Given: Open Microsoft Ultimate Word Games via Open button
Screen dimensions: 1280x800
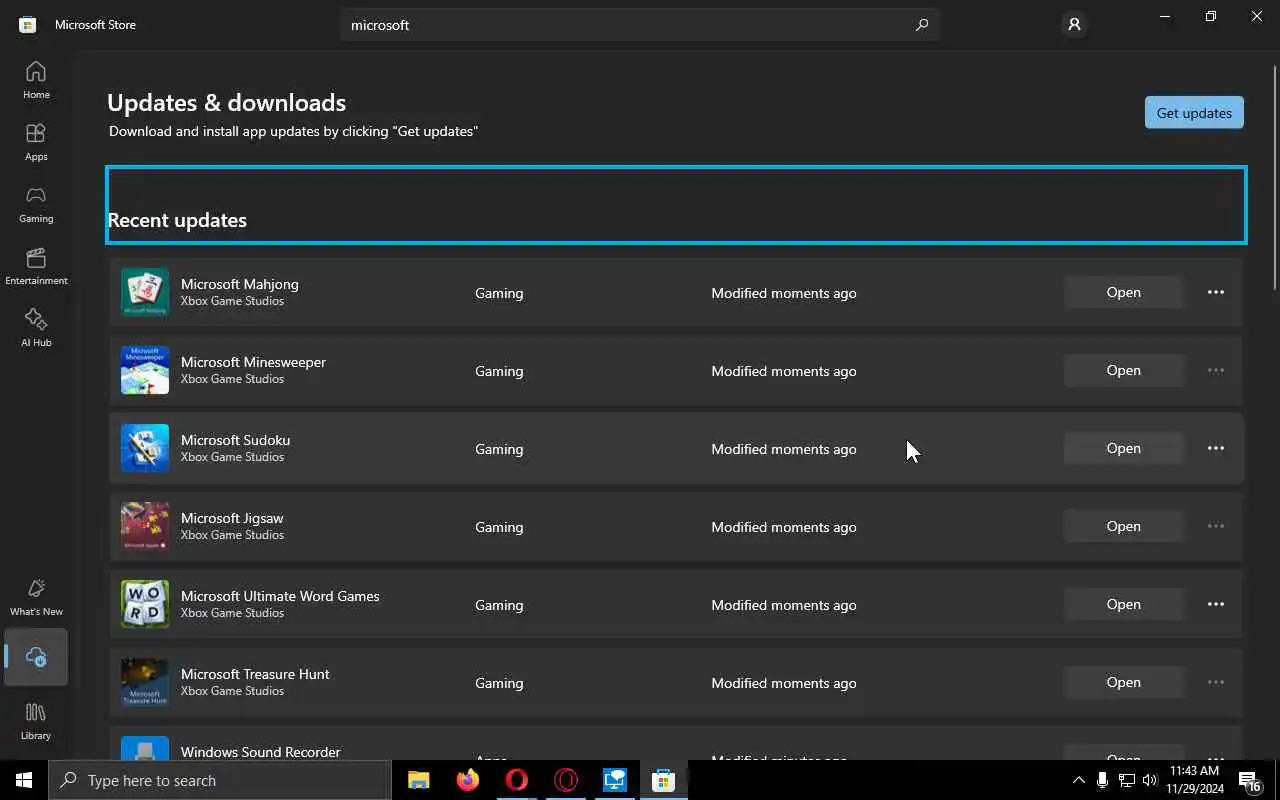Looking at the screenshot, I should (1123, 604).
